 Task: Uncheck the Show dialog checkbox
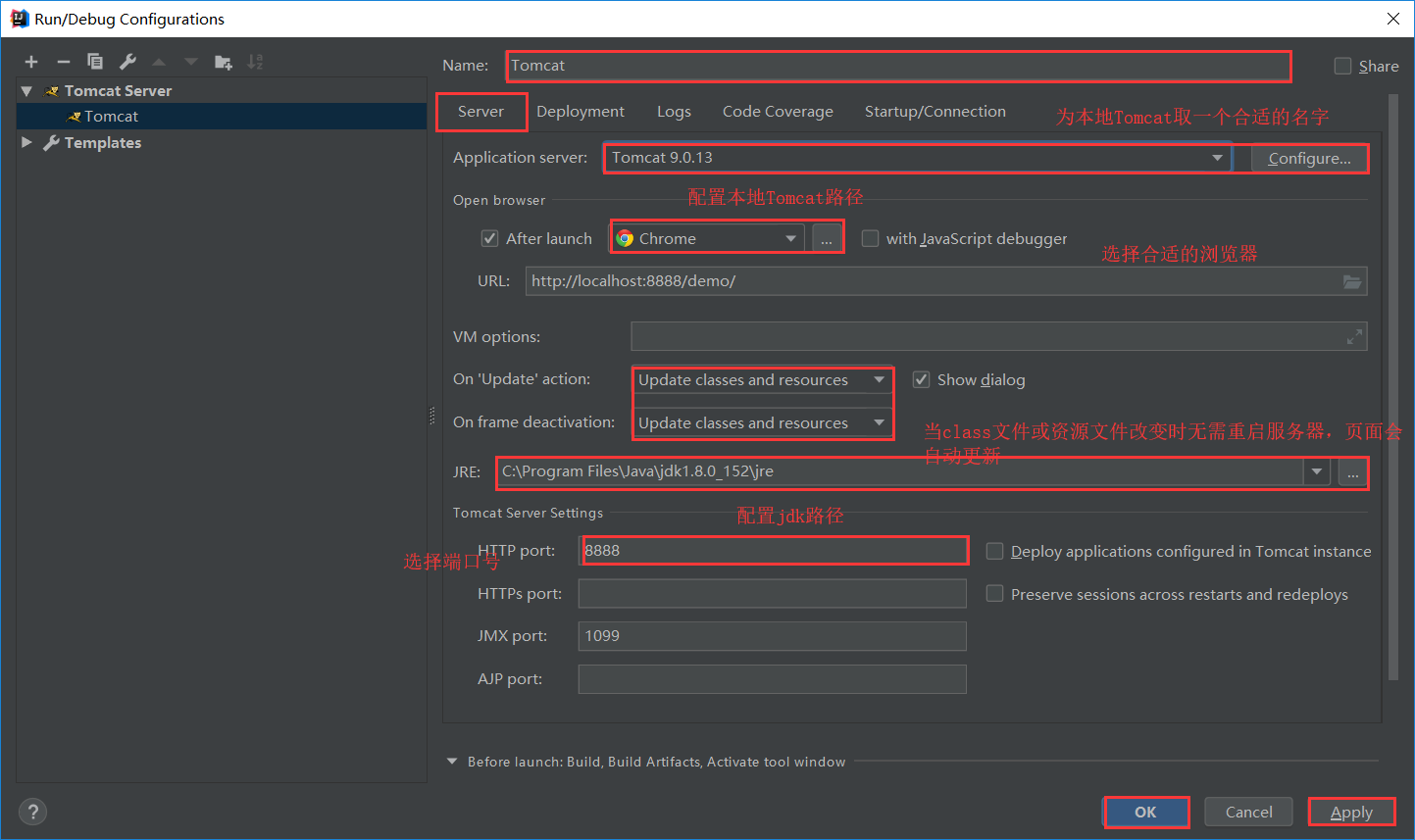(x=921, y=379)
